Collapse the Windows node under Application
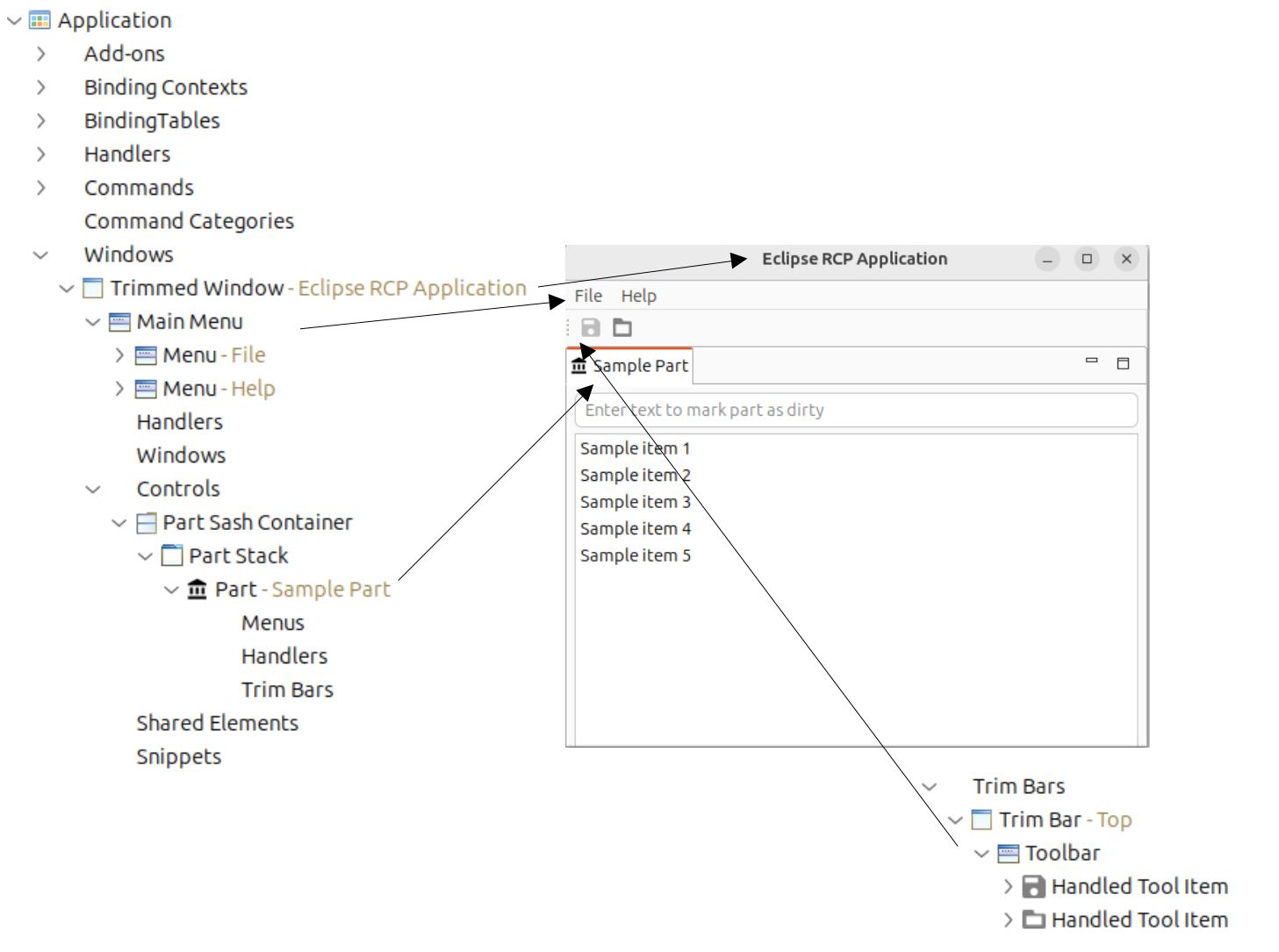 [40, 254]
